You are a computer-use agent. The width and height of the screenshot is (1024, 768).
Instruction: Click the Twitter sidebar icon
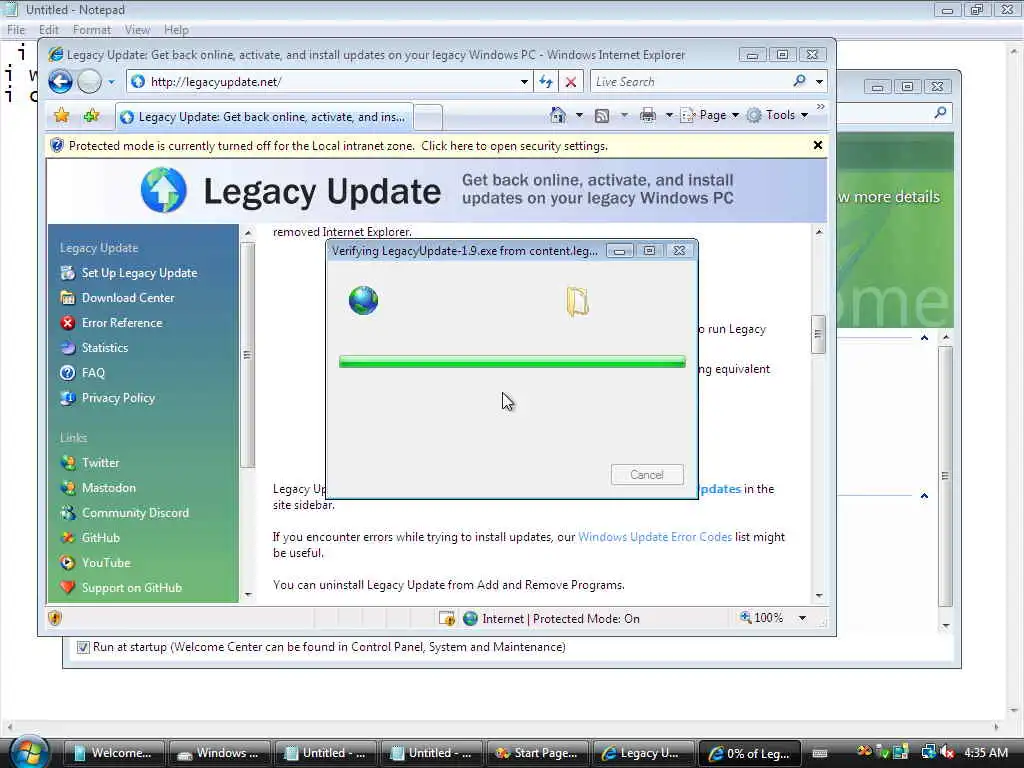pyautogui.click(x=68, y=463)
